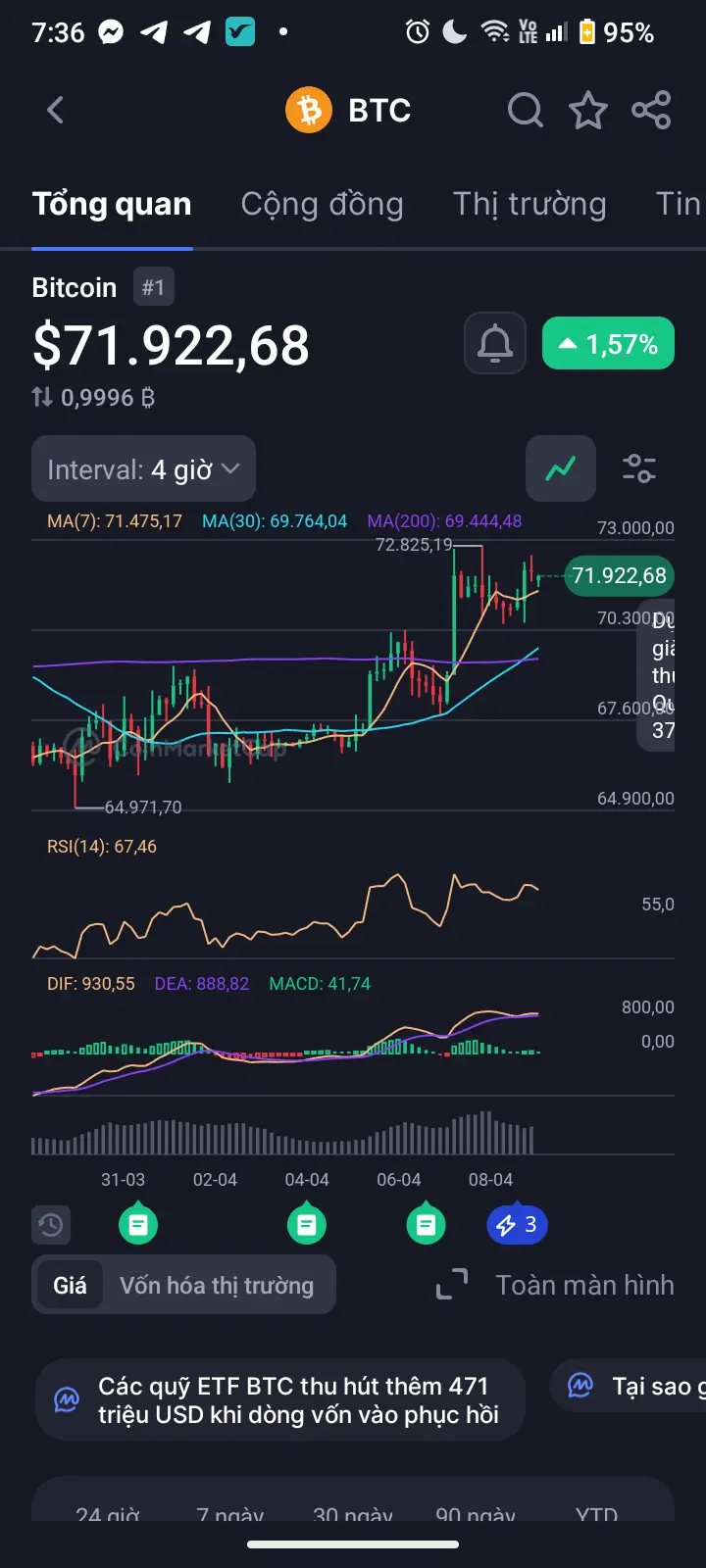The image size is (706, 1568).
Task: Tap the 0,9996 BTC conversion value
Action: coord(108,397)
